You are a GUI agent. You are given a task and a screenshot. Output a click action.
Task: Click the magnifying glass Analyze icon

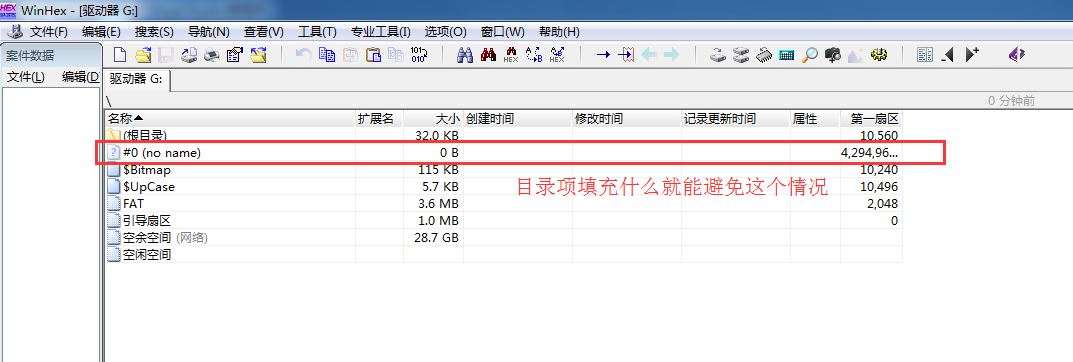pos(810,55)
